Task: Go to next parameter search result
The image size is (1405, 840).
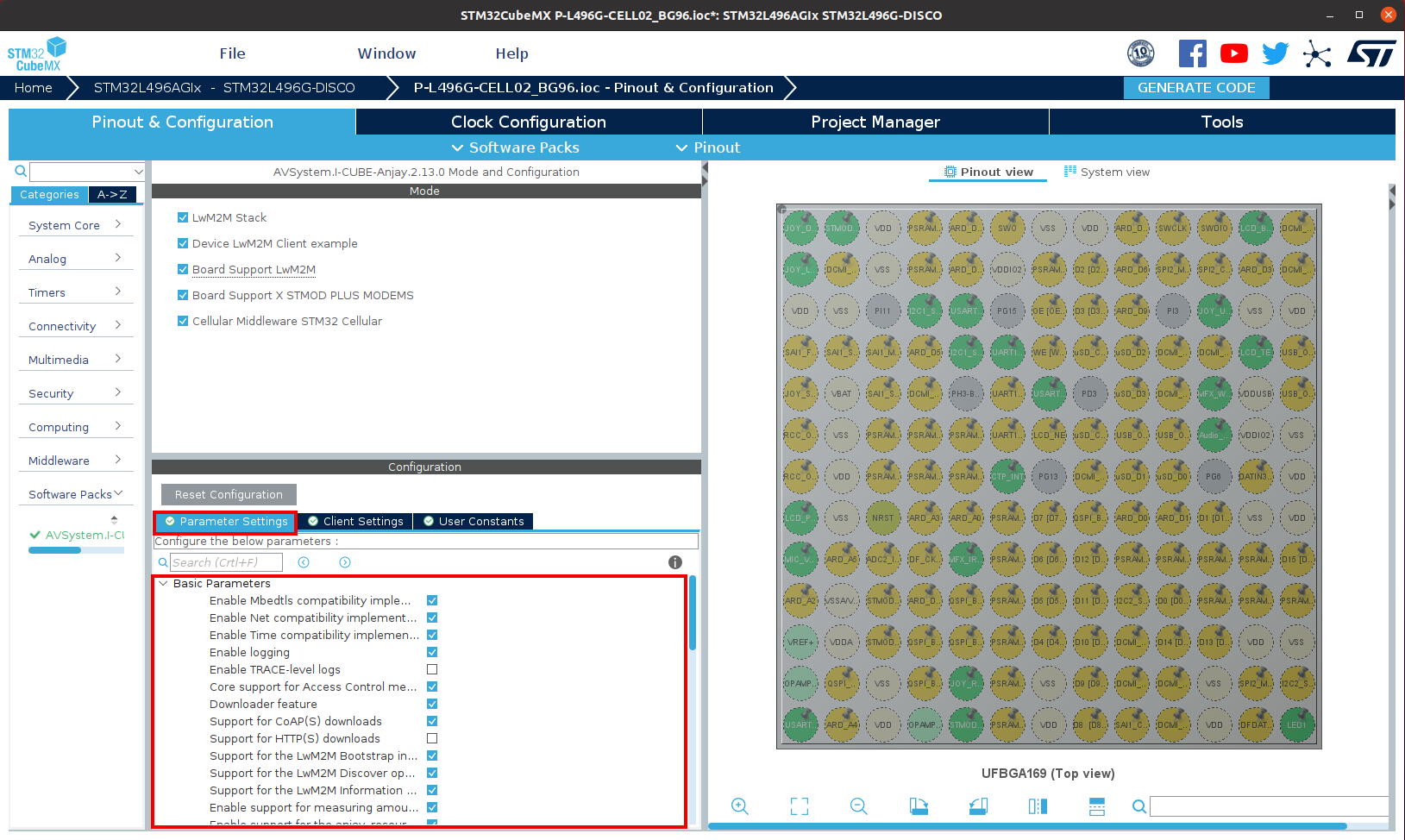Action: (x=345, y=562)
